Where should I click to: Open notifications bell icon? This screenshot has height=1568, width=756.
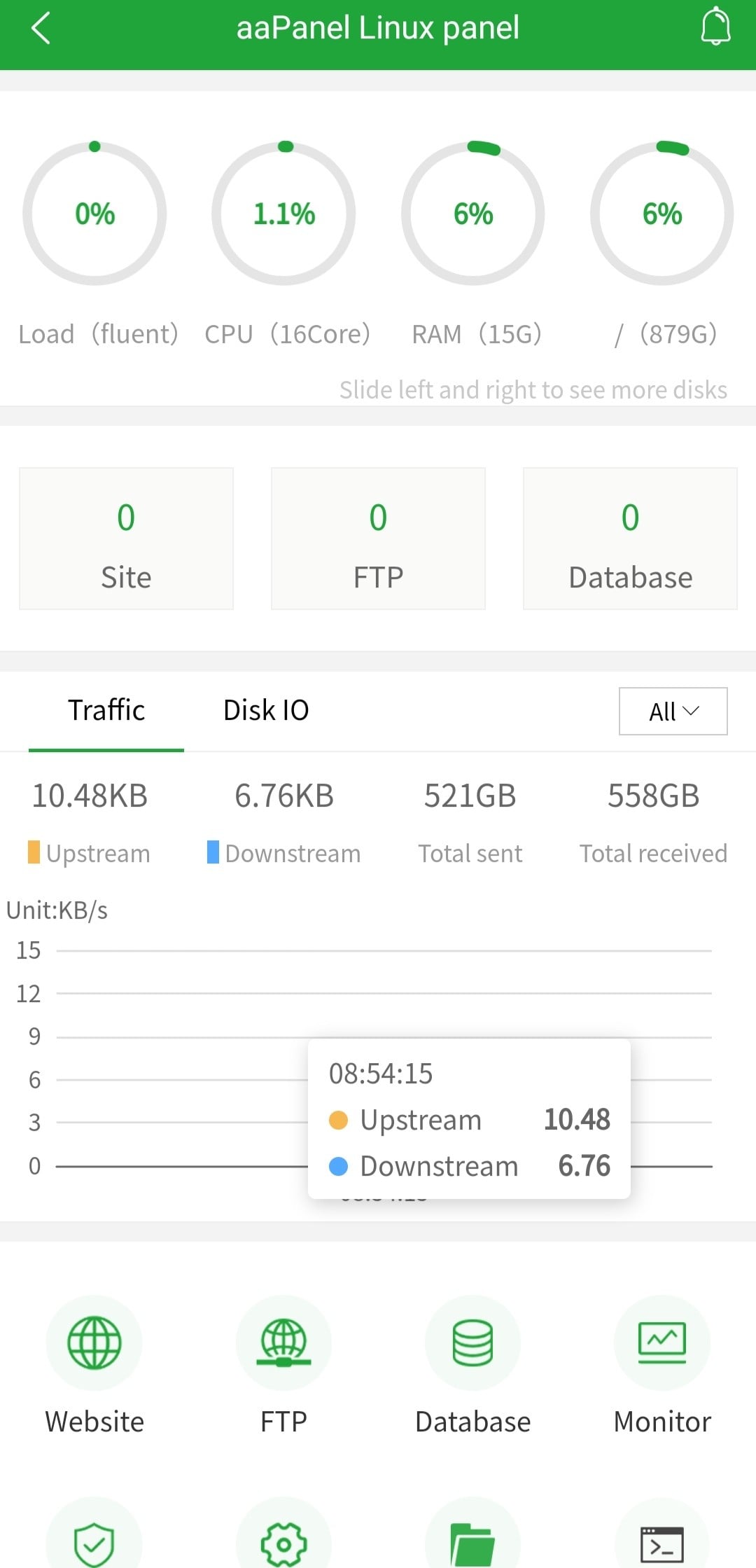click(x=715, y=27)
